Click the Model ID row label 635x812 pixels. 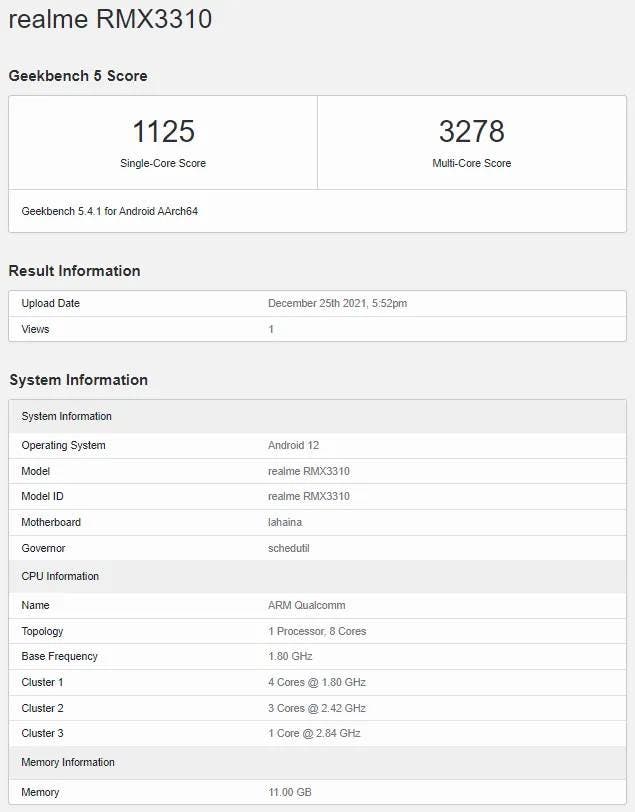(x=42, y=496)
